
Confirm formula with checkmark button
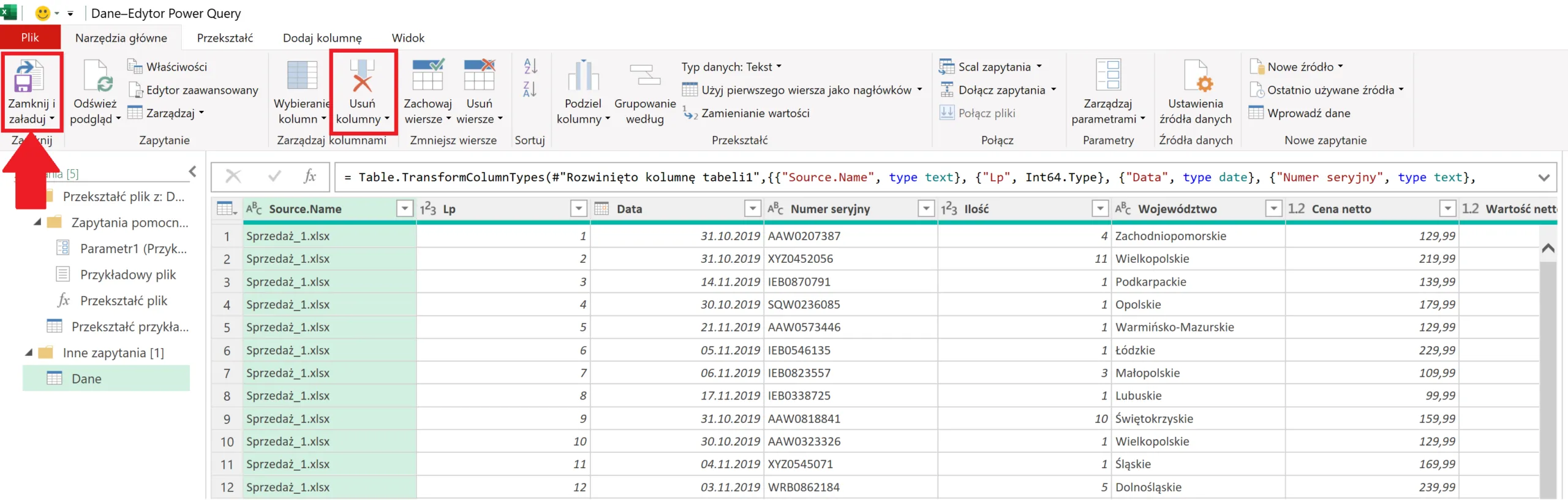[274, 177]
